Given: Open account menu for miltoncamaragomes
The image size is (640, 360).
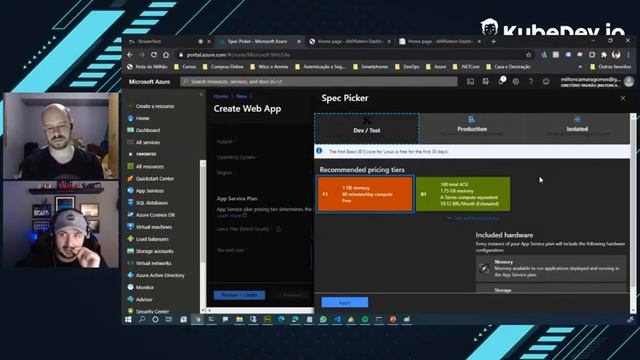Looking at the screenshot, I should [597, 82].
